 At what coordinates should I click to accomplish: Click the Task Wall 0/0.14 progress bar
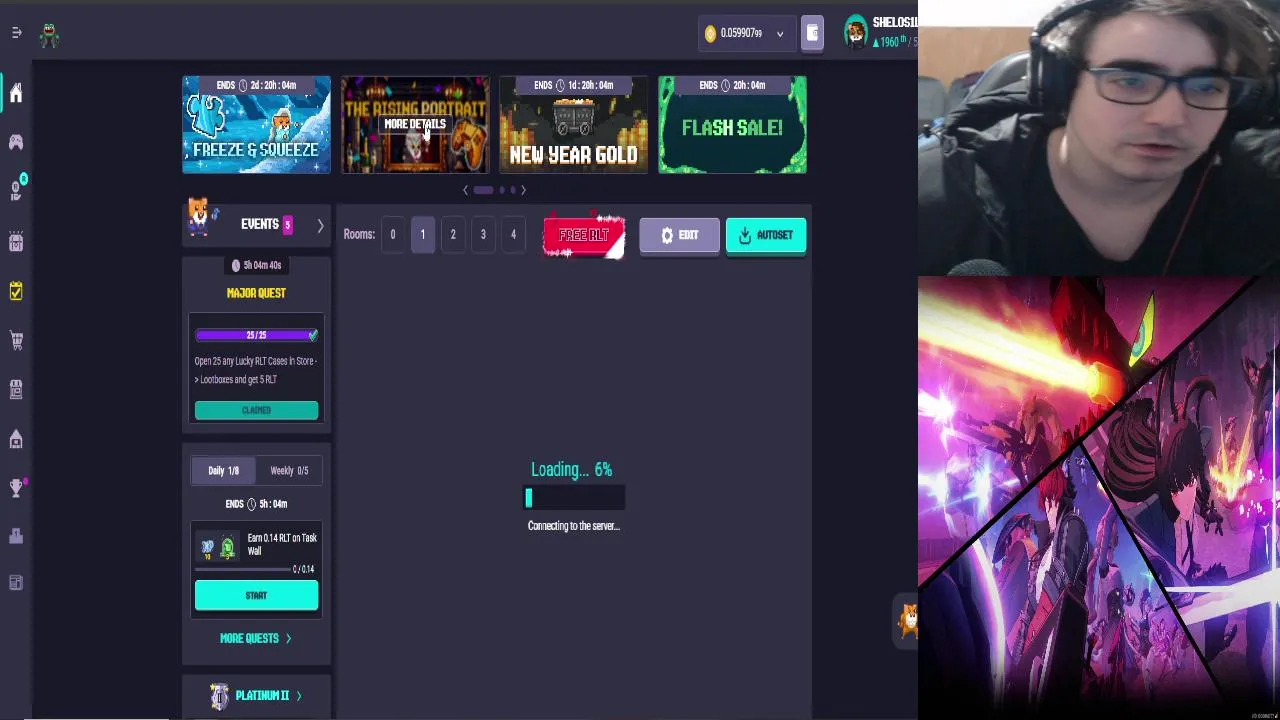click(x=243, y=569)
